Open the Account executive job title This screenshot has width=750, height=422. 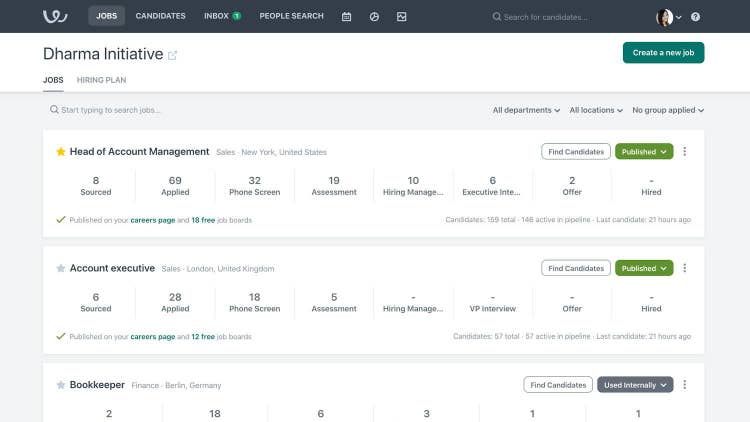point(112,268)
